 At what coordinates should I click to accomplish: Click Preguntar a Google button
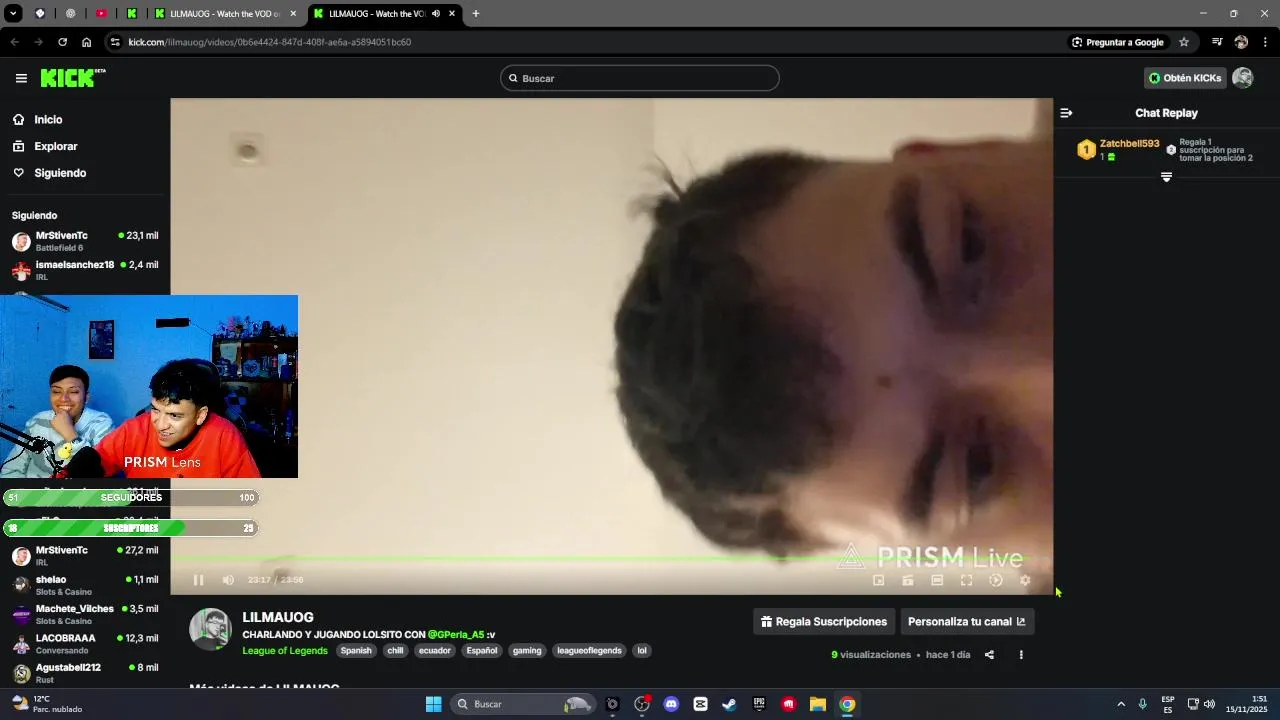tap(1118, 42)
